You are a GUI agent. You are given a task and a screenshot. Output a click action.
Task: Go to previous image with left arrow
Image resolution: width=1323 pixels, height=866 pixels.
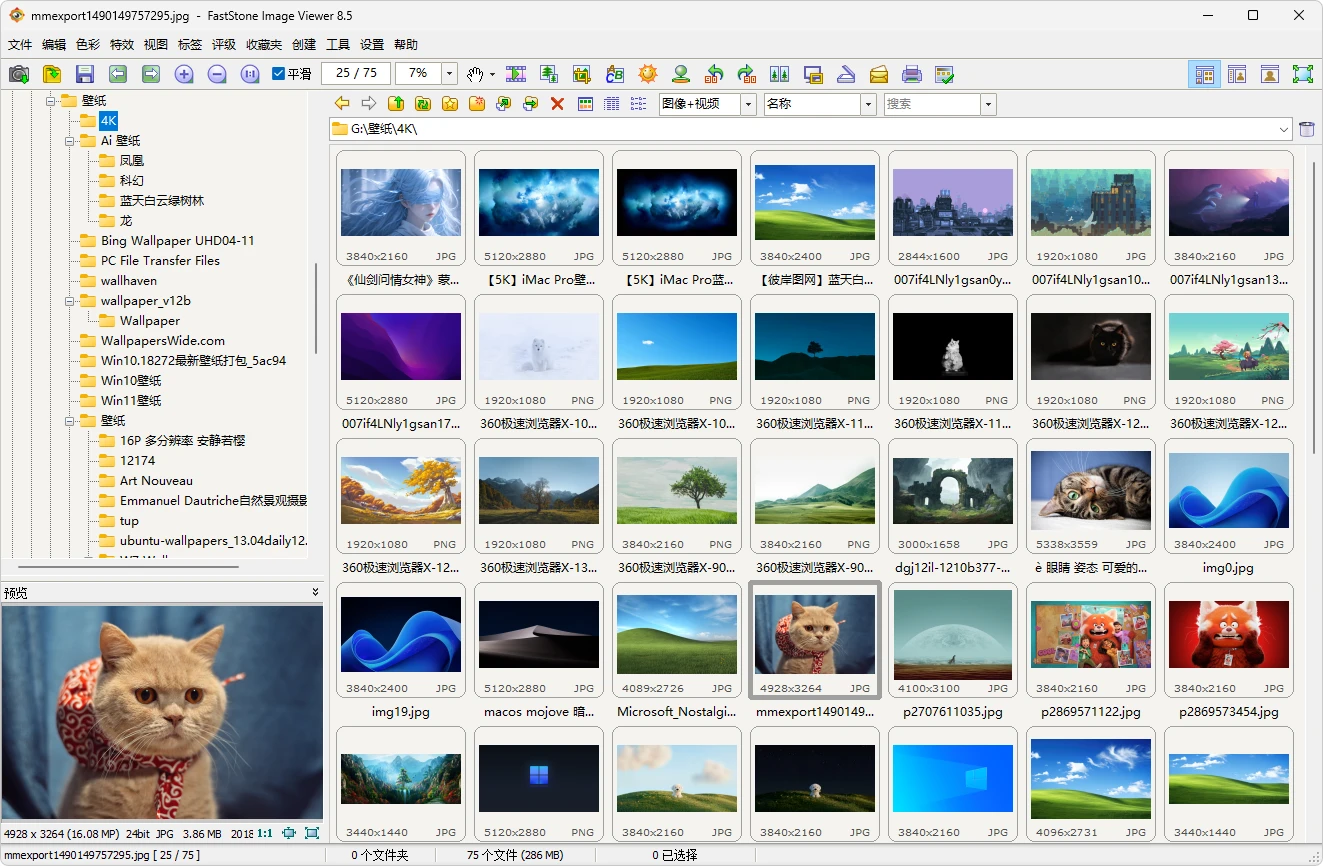pos(118,74)
